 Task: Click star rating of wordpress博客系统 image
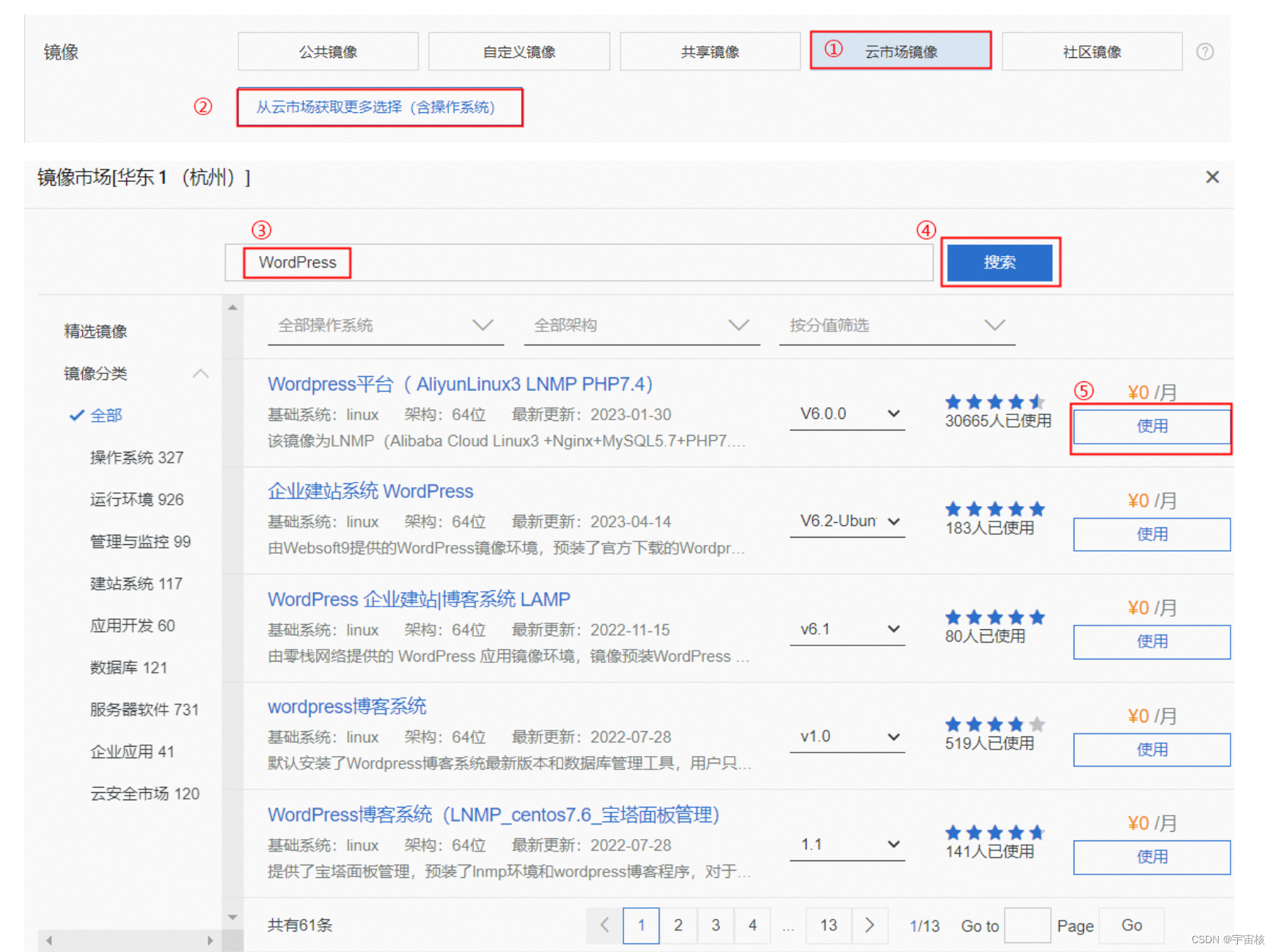995,725
